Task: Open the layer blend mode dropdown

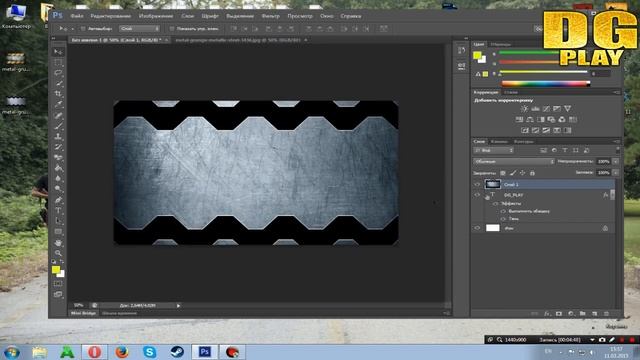Action: tap(513, 162)
